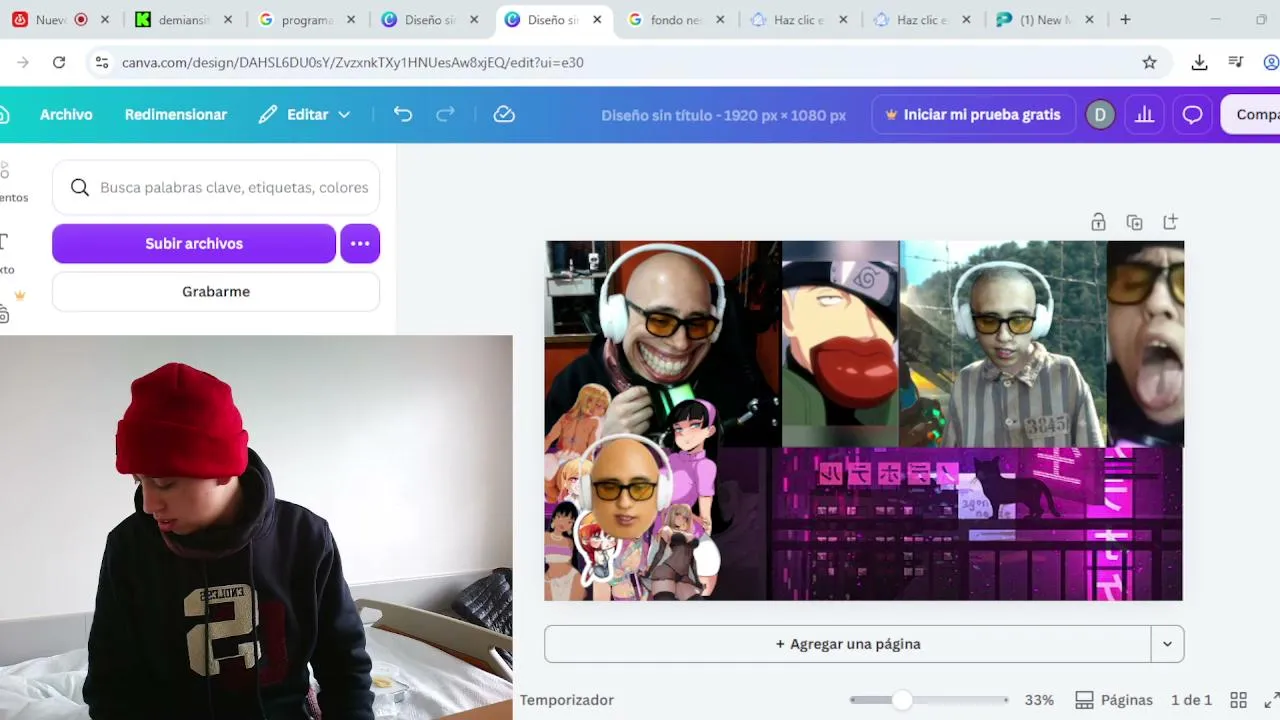Switch to the first 'Haz clic e' tab
Image resolution: width=1280 pixels, height=720 pixels.
click(x=799, y=20)
